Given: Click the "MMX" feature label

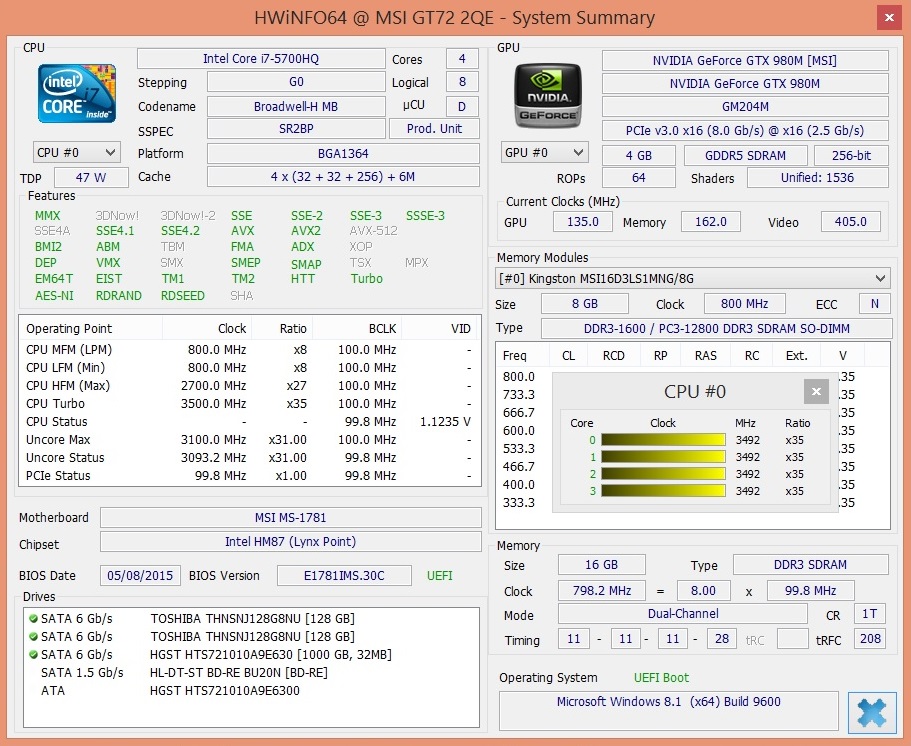Looking at the screenshot, I should [48, 216].
